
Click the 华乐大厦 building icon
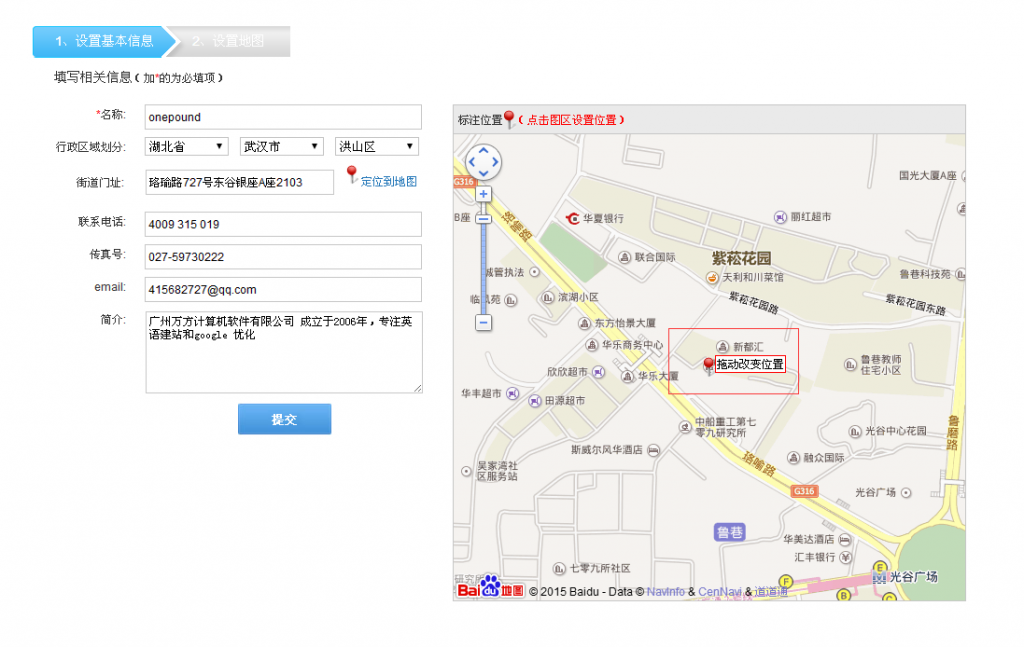pyautogui.click(x=628, y=376)
